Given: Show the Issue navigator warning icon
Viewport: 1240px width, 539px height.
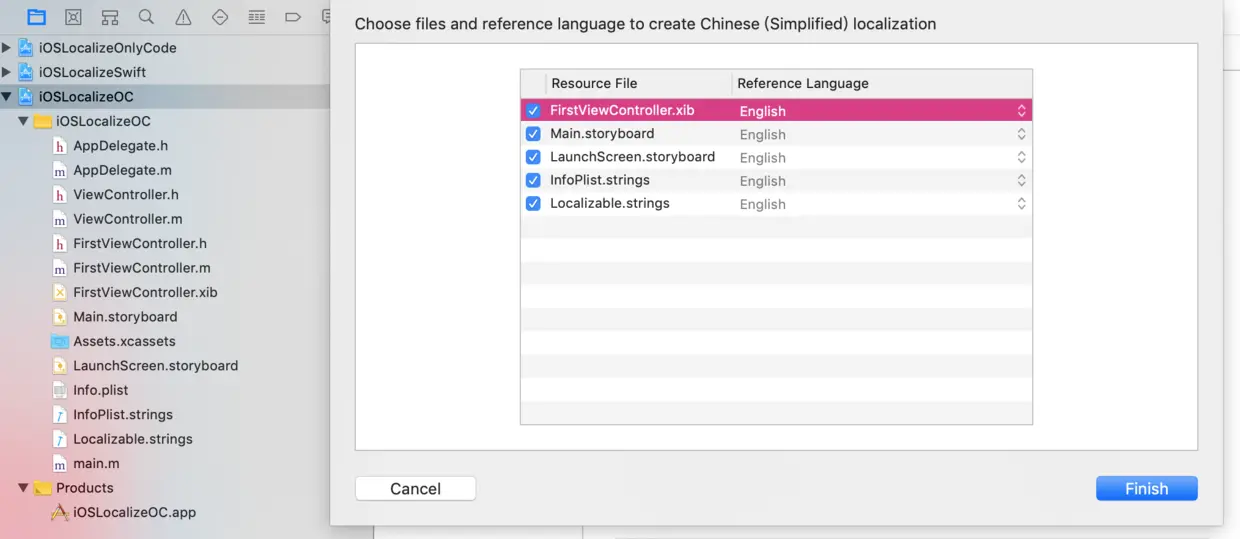Looking at the screenshot, I should tap(183, 17).
